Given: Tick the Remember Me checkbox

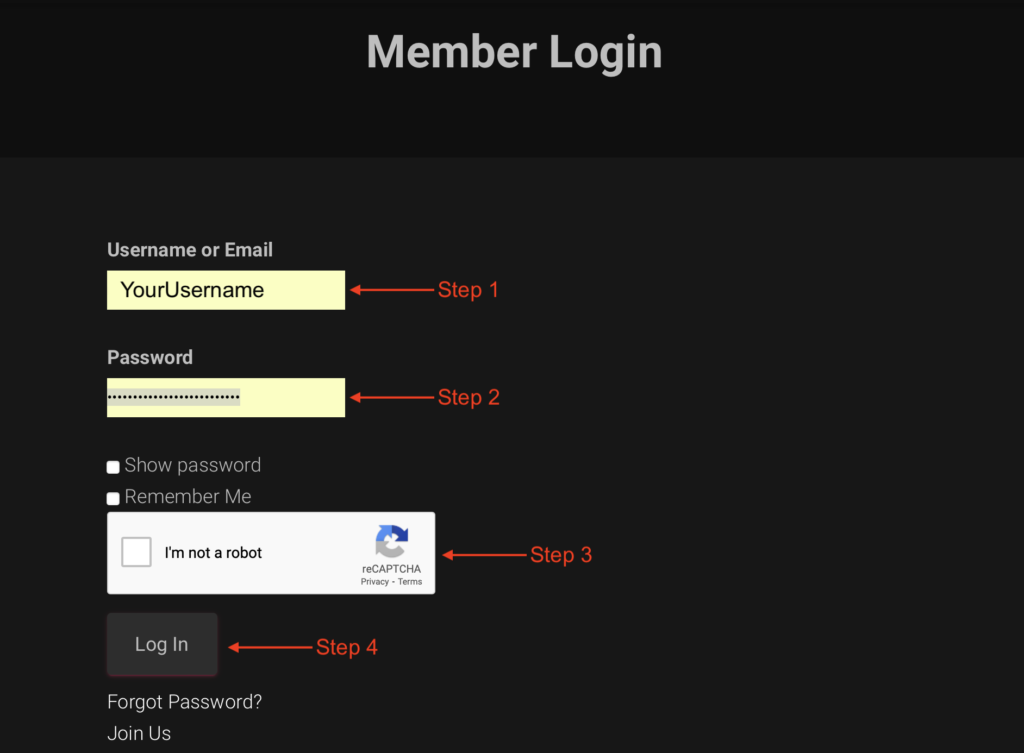Looking at the screenshot, I should click(113, 498).
